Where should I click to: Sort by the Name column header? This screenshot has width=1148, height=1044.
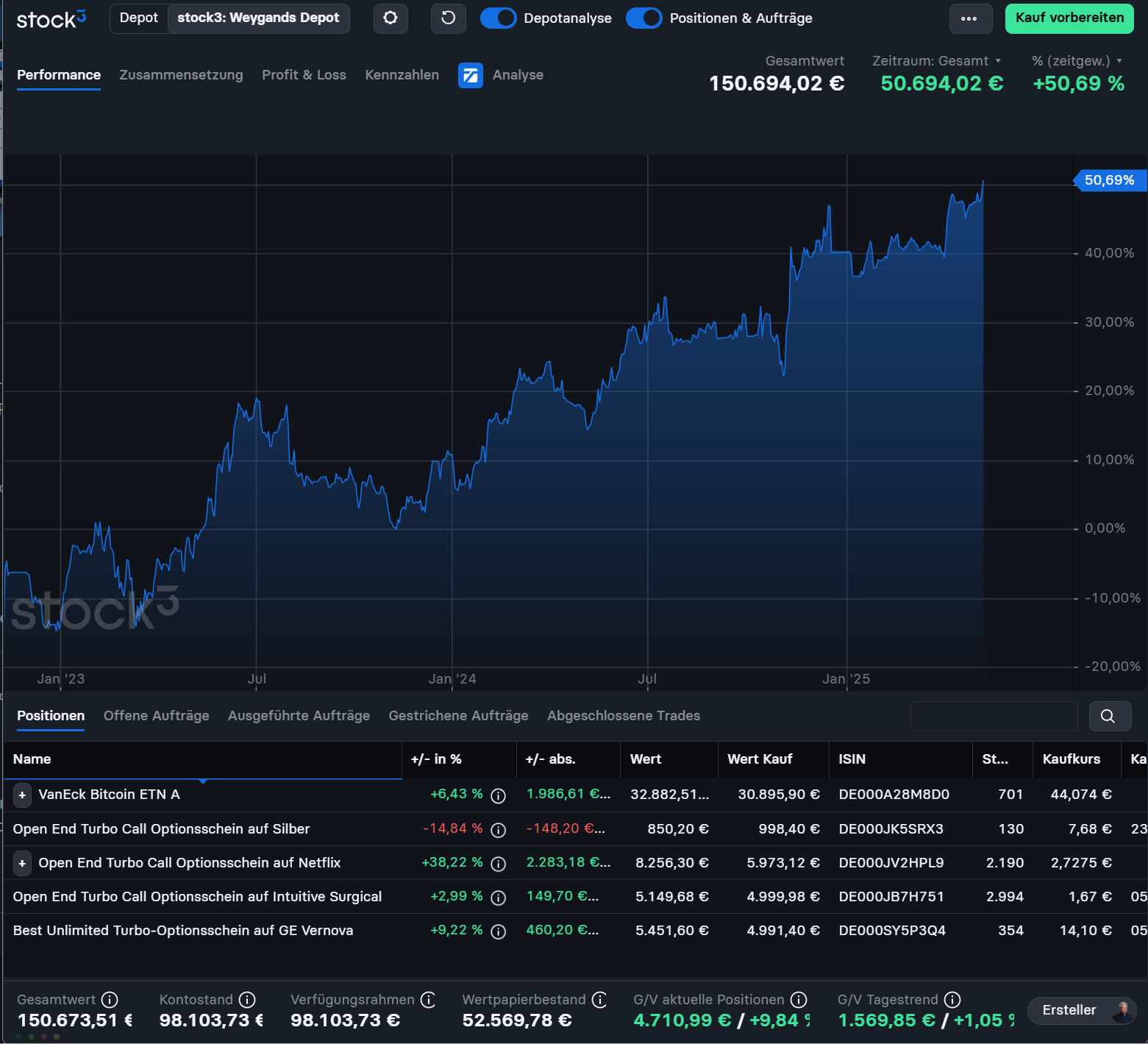pos(202,759)
